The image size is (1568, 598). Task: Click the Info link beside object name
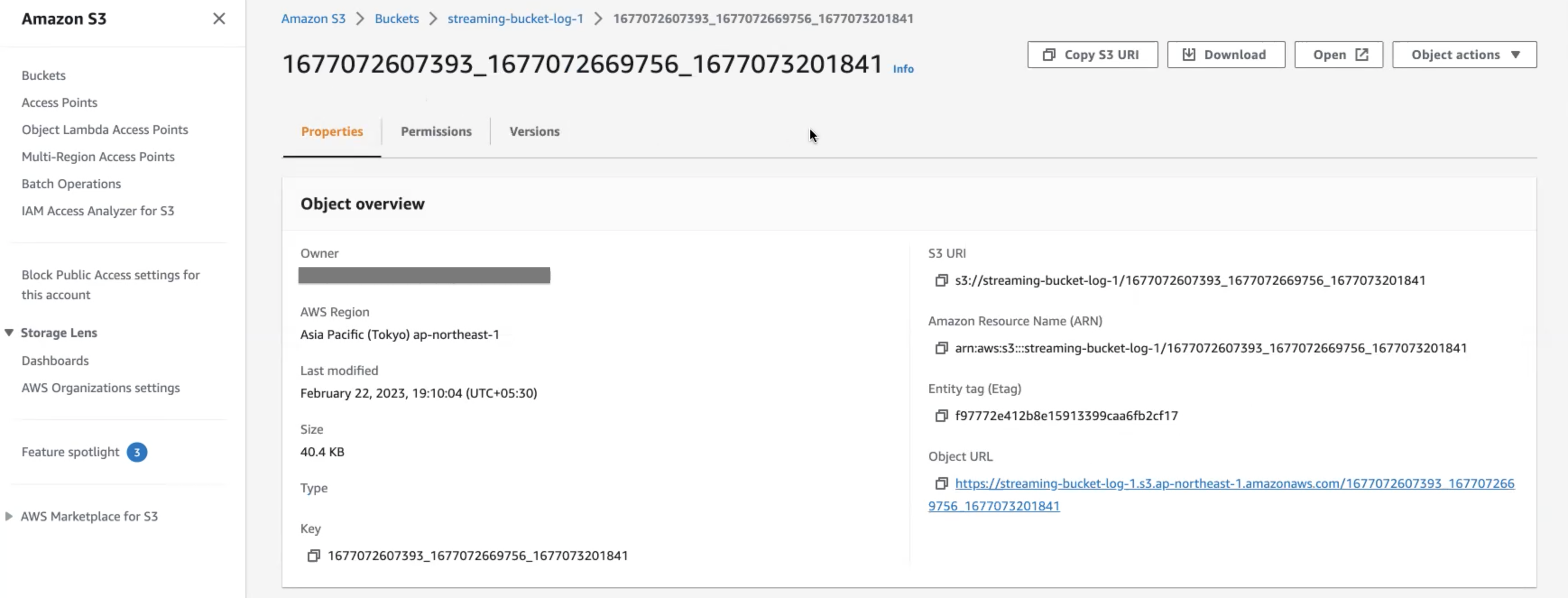pos(903,69)
